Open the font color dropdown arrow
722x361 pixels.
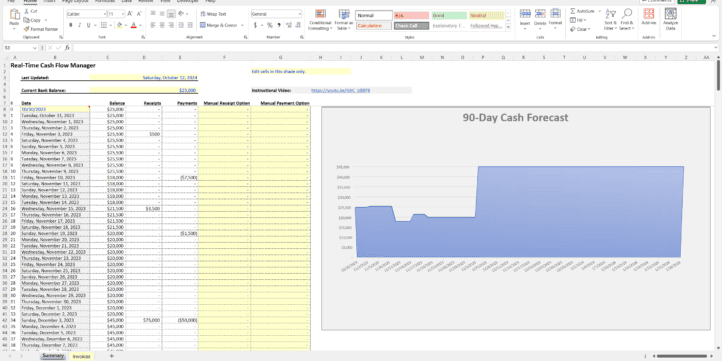140,25
